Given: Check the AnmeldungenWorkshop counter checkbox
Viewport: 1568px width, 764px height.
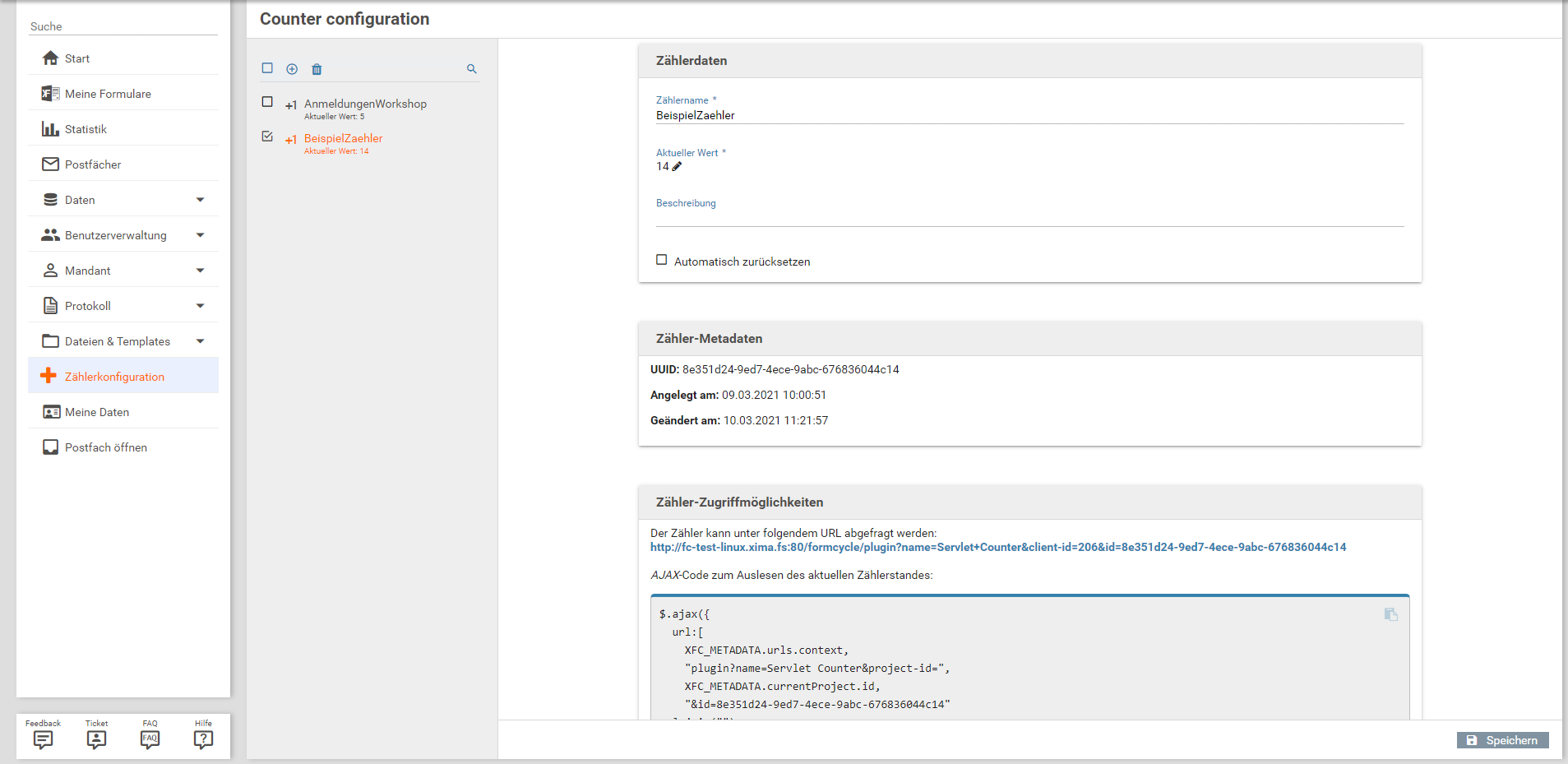Looking at the screenshot, I should (x=267, y=102).
